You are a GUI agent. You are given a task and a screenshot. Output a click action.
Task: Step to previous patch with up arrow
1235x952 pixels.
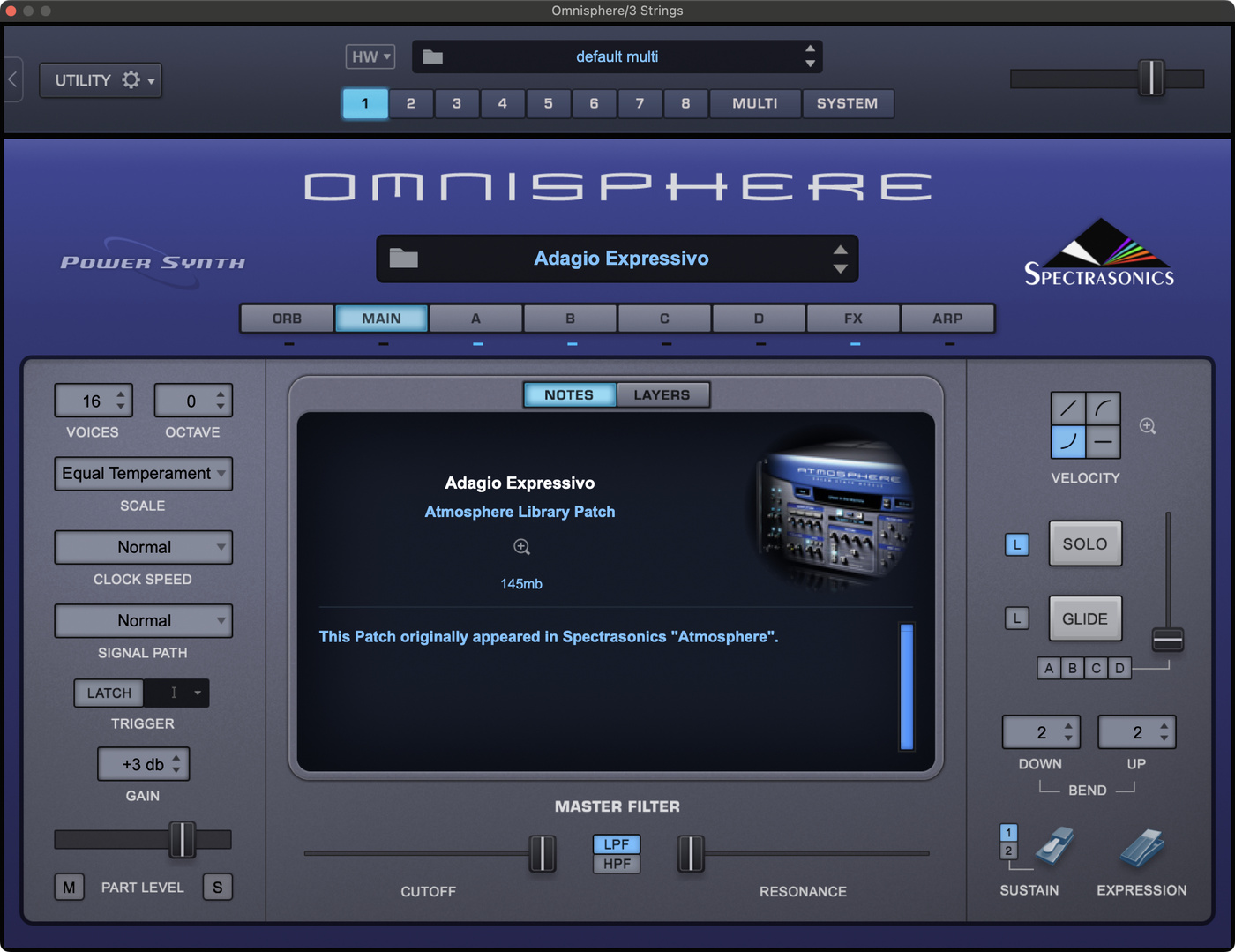841,250
